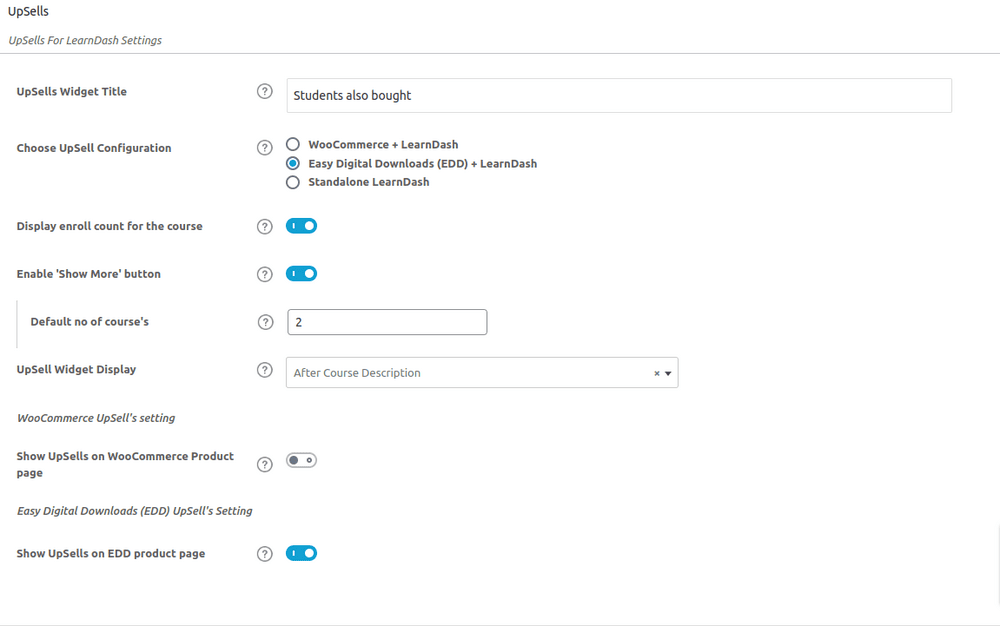Screen dimensions: 1000x626
Task: View help tooltip for UpSell Widget Display
Action: (x=264, y=369)
